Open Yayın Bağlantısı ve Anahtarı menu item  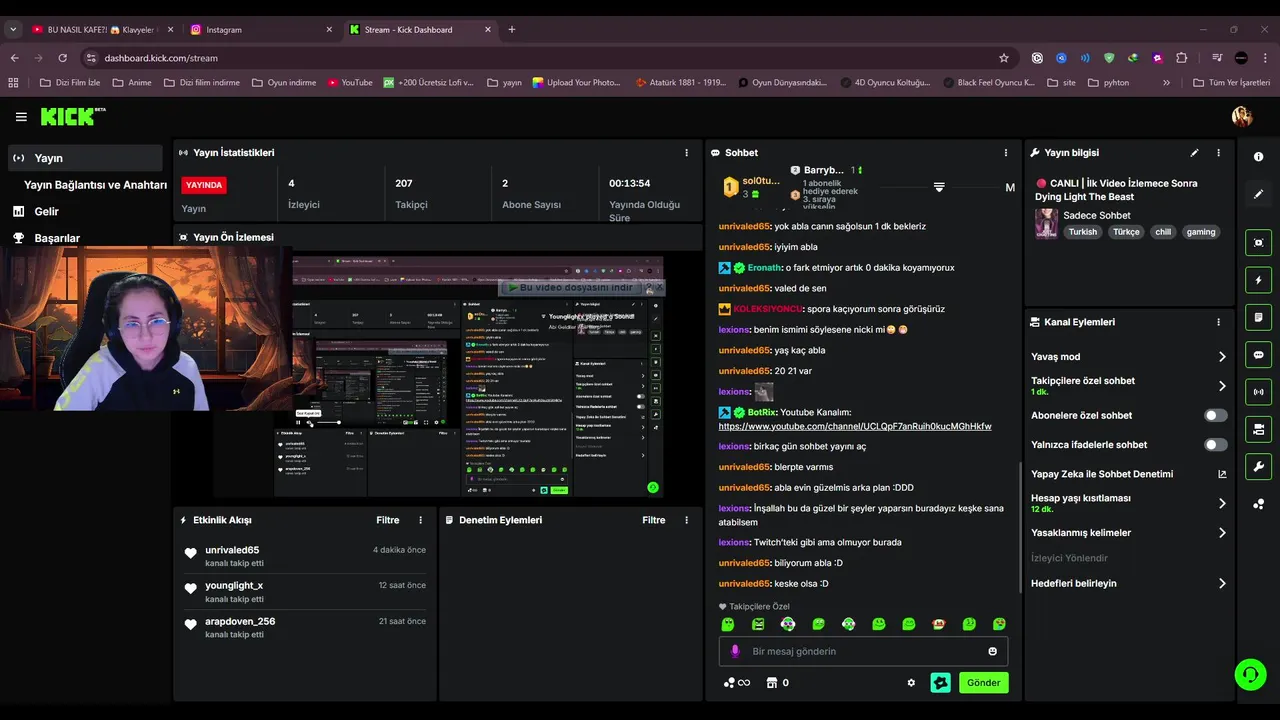(95, 185)
